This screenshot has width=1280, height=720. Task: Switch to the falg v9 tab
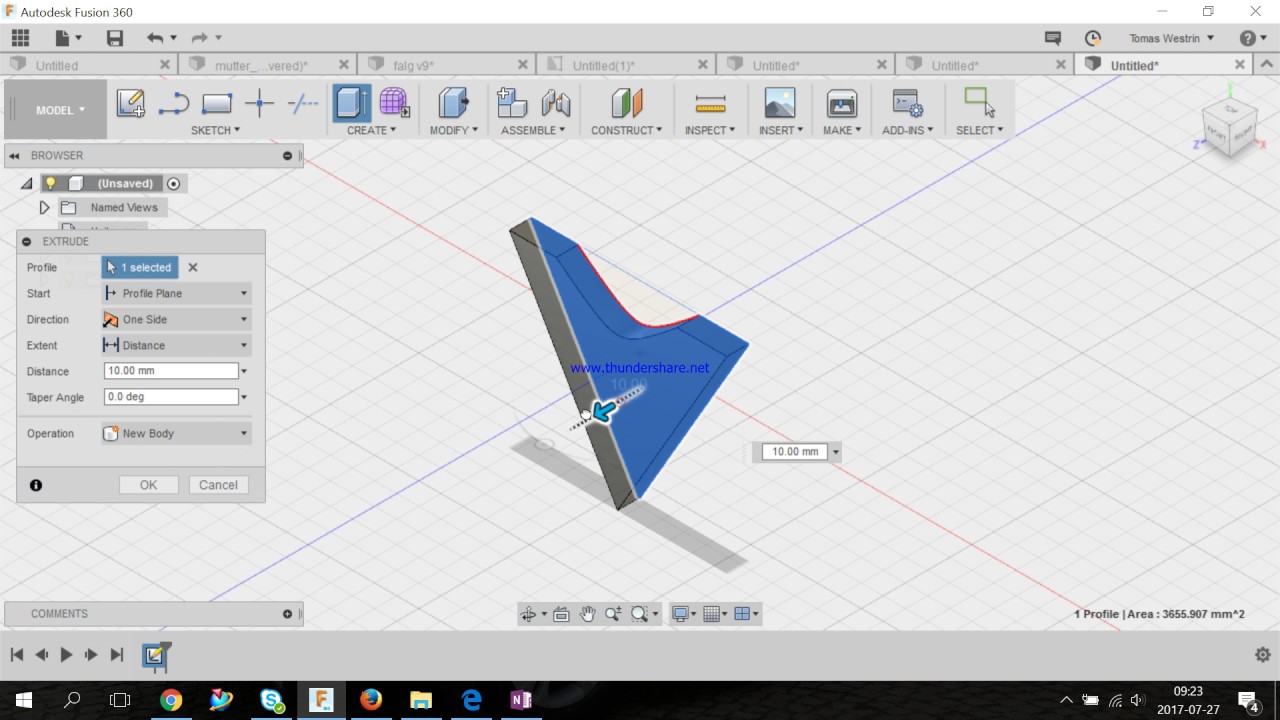pos(413,65)
